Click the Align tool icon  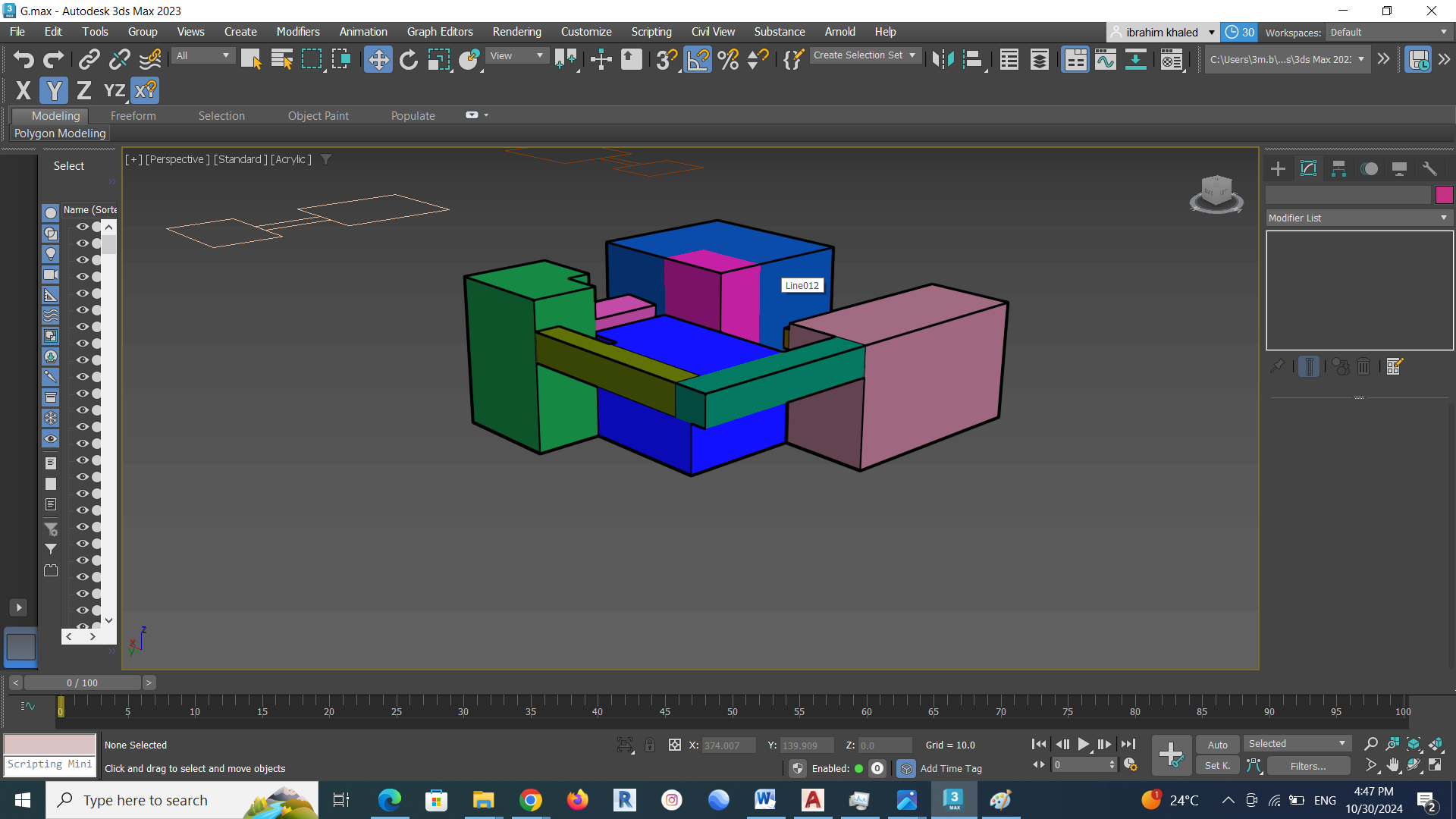click(x=973, y=59)
